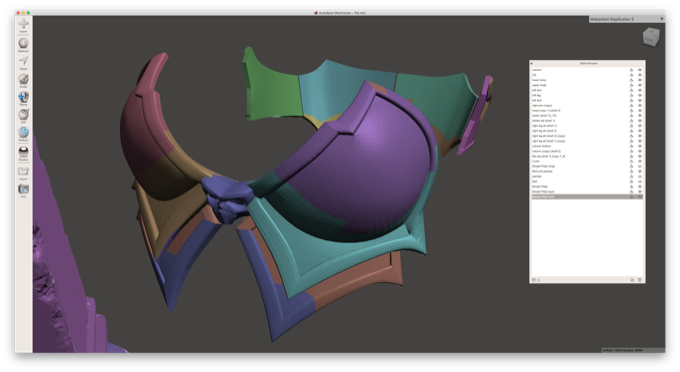Open the Print view
This screenshot has width=680, height=372.
(x=23, y=191)
